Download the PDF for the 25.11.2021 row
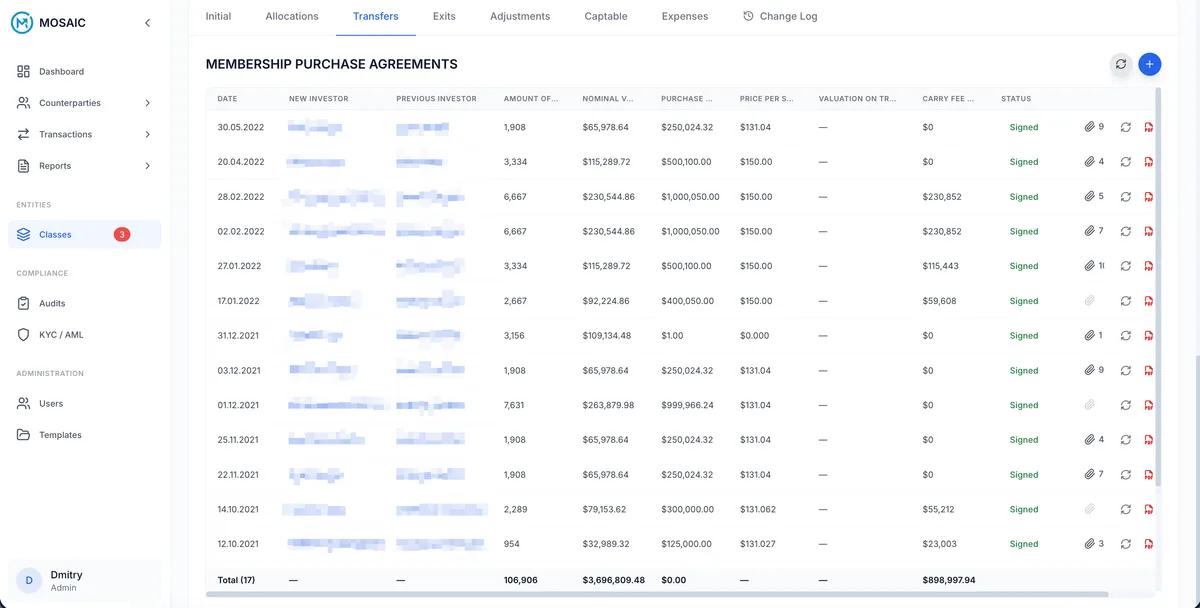The width and height of the screenshot is (1200, 608). click(x=1149, y=440)
